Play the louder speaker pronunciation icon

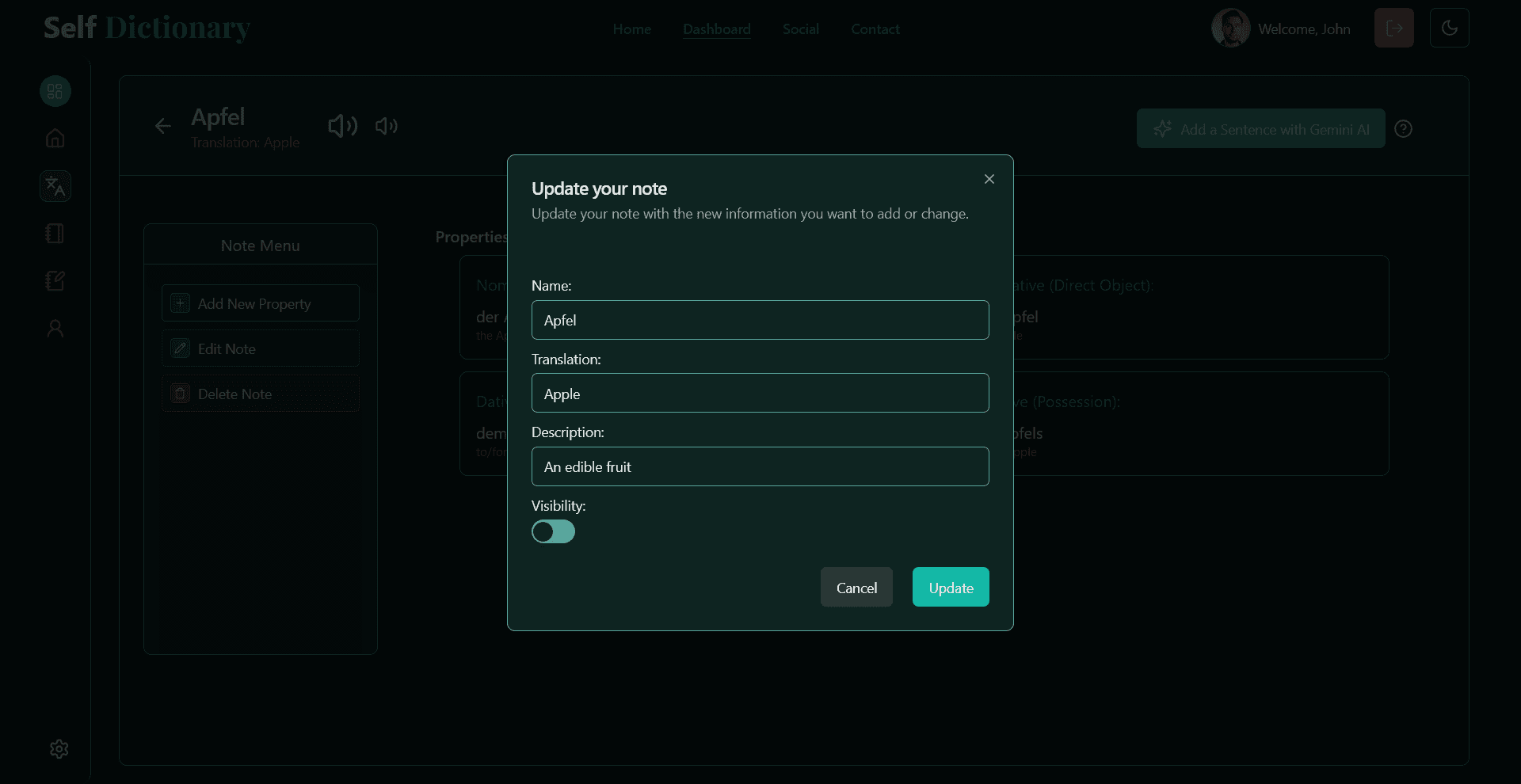tap(342, 126)
